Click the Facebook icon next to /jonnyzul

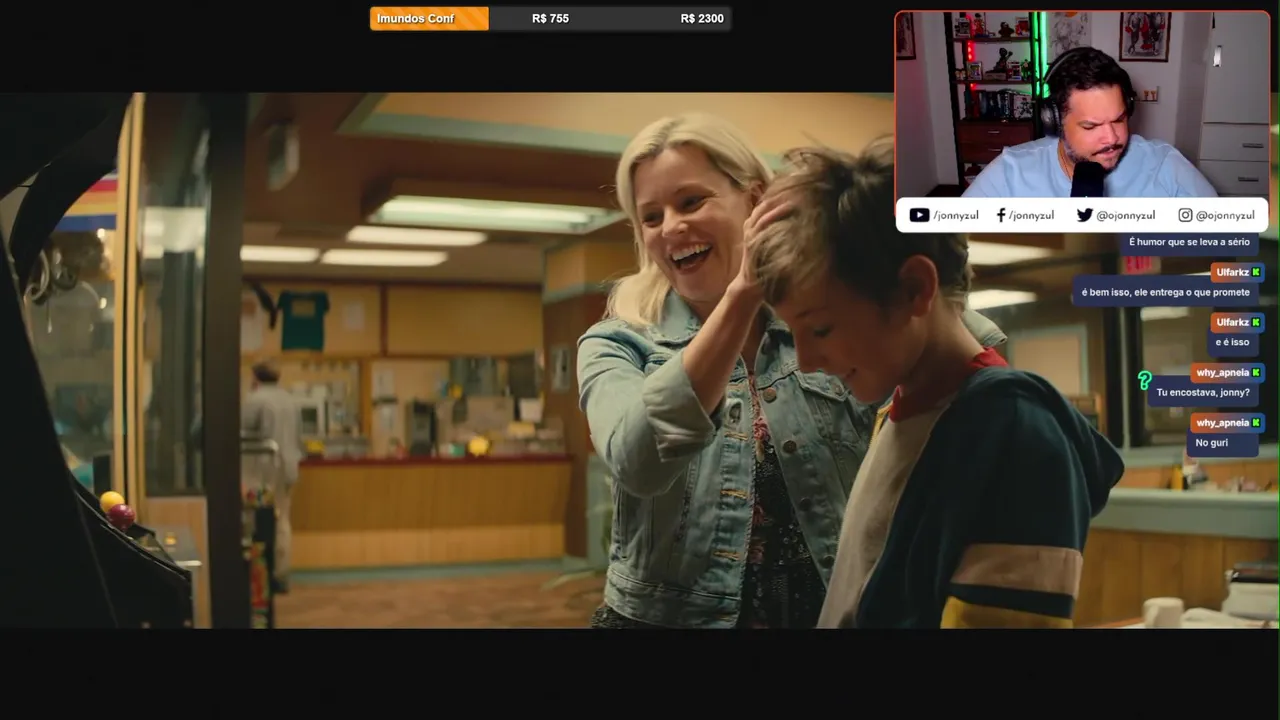1001,215
